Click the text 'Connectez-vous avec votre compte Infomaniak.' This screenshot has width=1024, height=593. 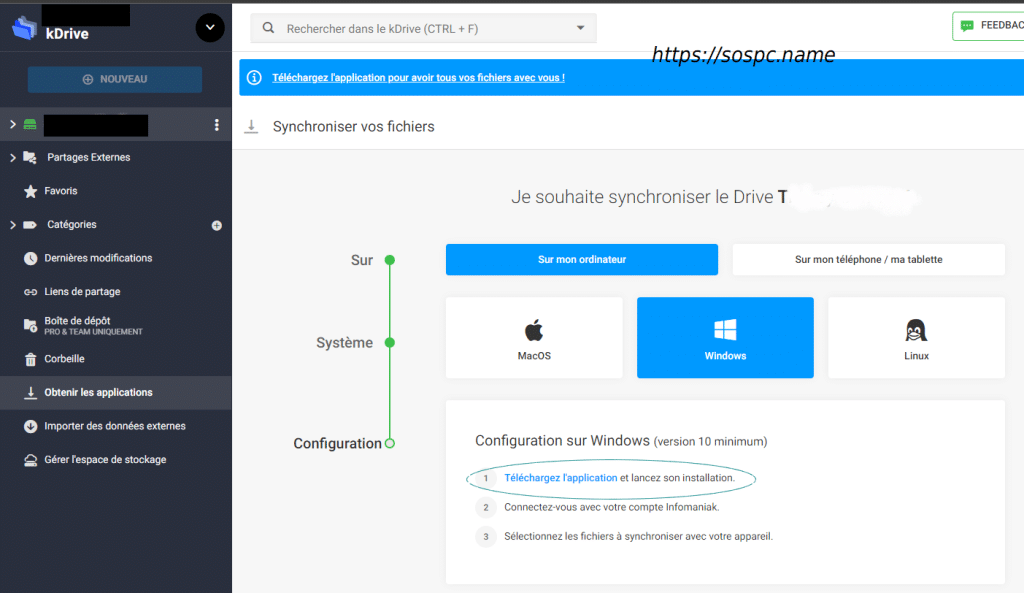point(611,507)
